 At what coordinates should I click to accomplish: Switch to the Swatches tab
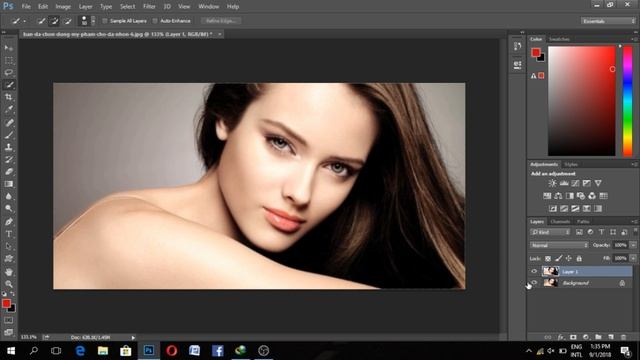559,39
